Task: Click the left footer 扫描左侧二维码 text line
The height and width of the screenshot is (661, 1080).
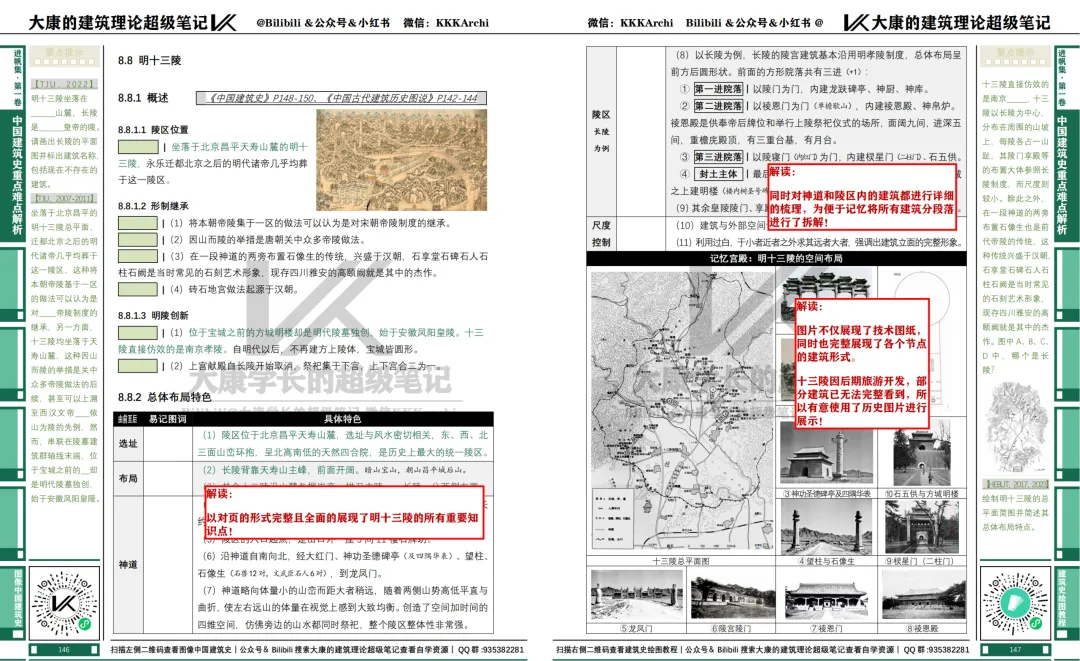Action: (318, 649)
